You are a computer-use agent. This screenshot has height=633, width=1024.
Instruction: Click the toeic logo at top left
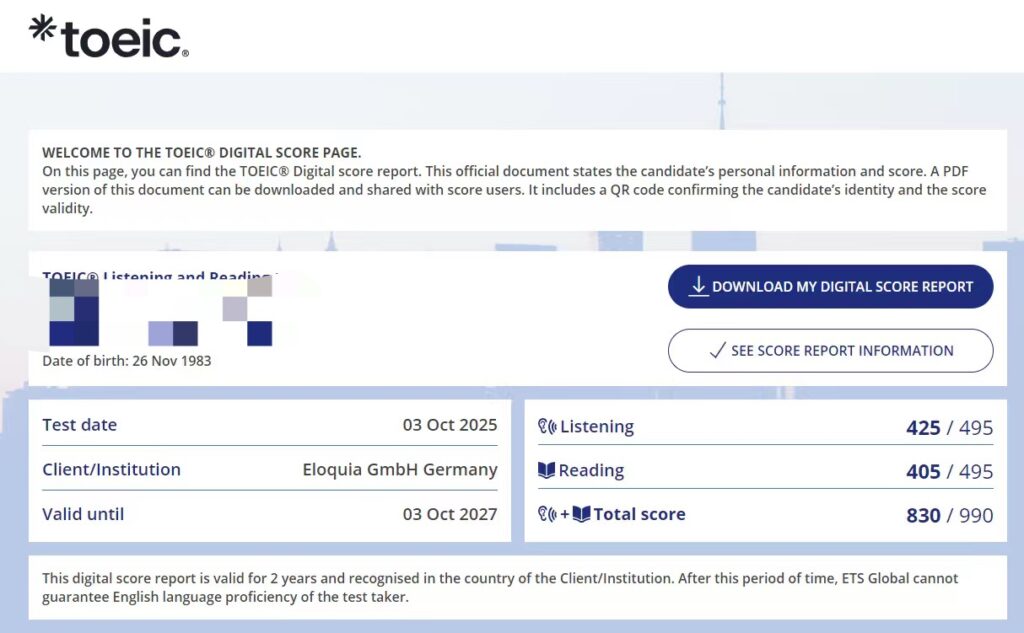pos(108,36)
